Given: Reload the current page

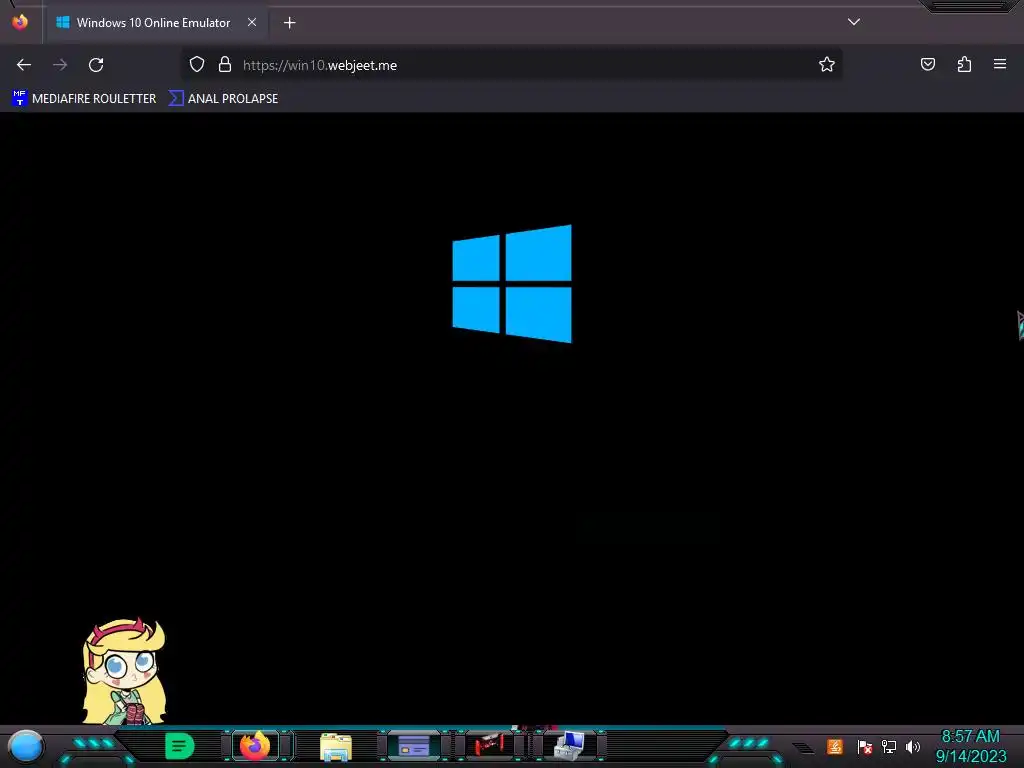Looking at the screenshot, I should pos(96,65).
